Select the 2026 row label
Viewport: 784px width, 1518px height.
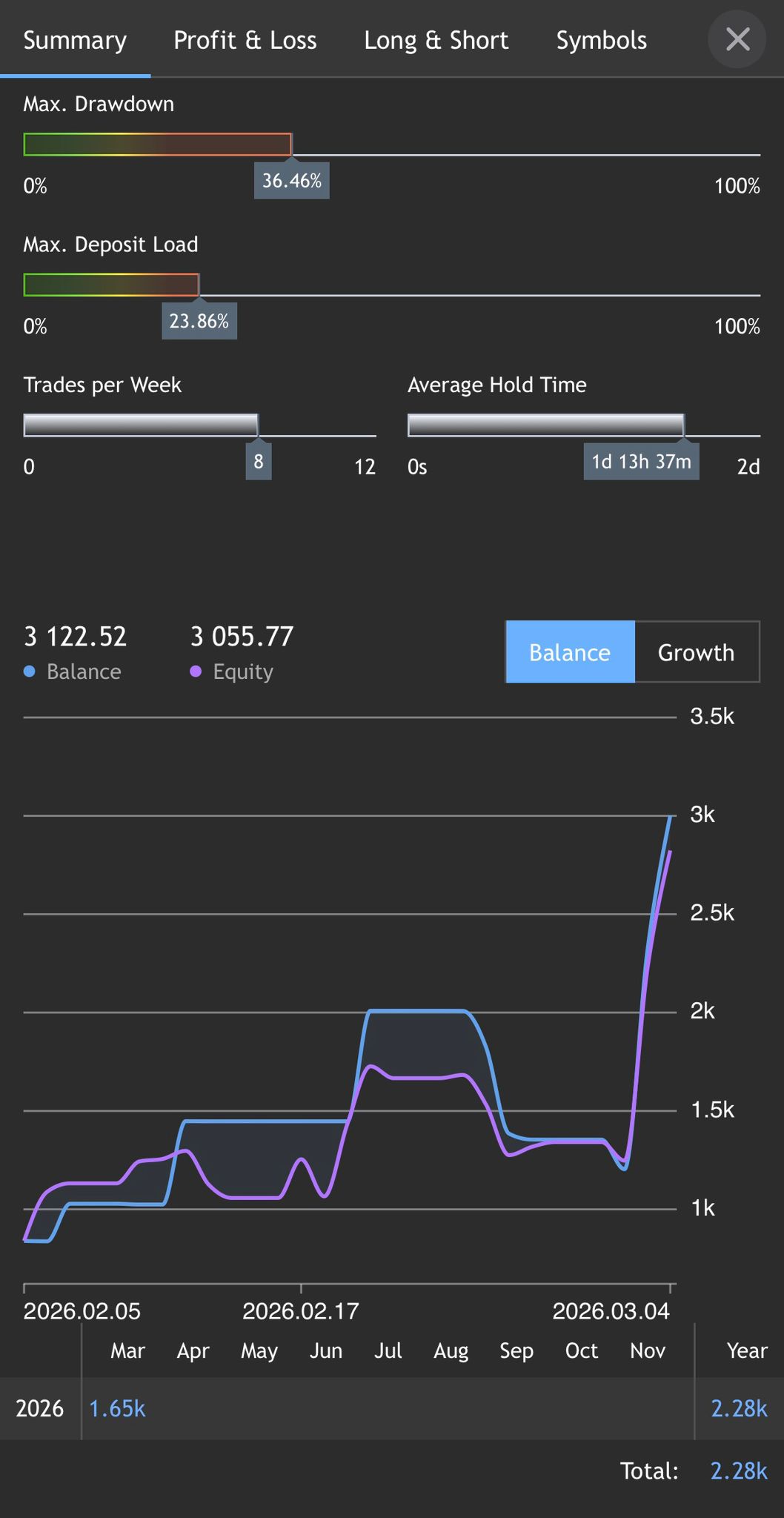(40, 1408)
